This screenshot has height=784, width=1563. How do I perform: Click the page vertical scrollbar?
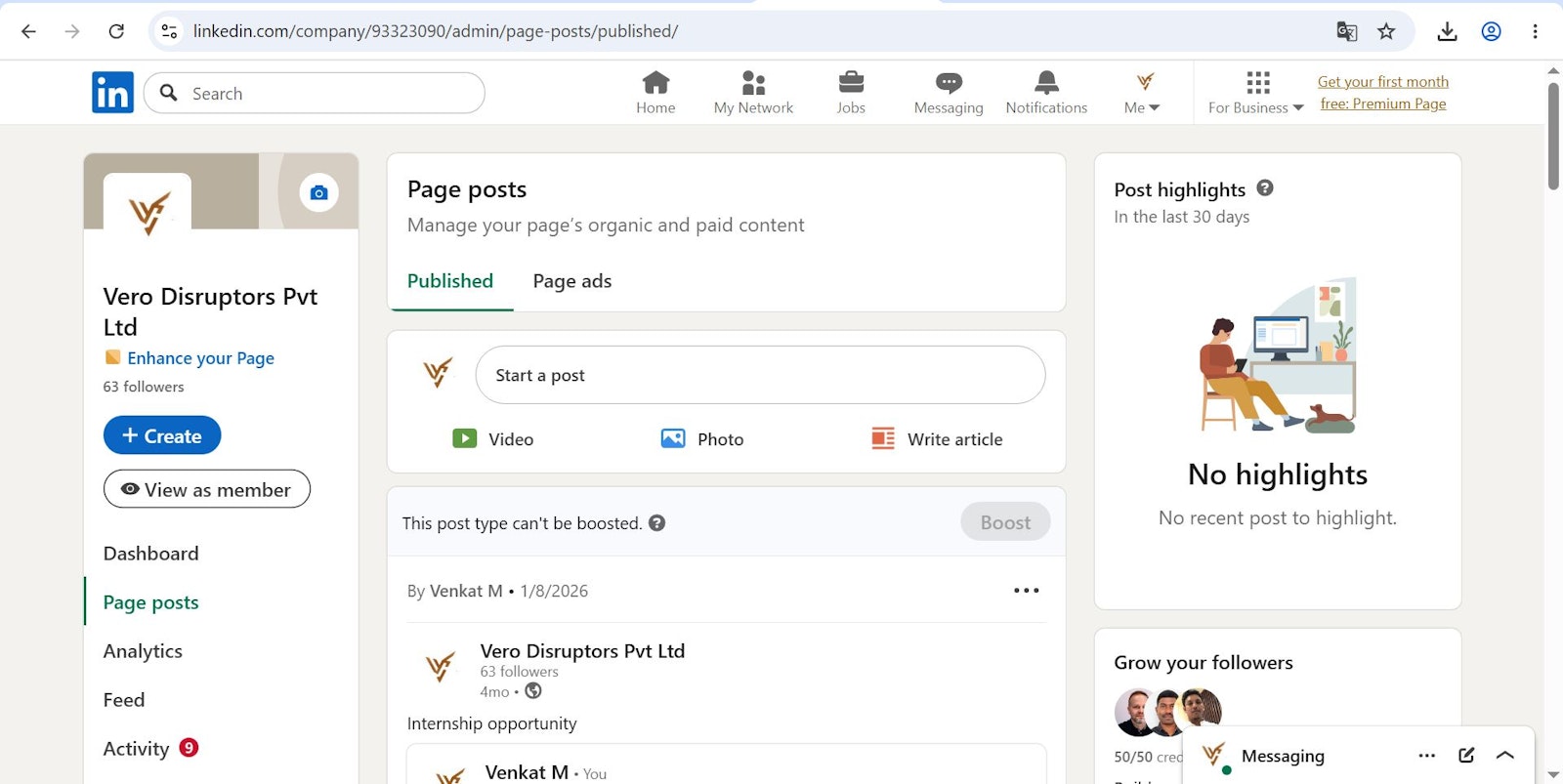(1553, 136)
